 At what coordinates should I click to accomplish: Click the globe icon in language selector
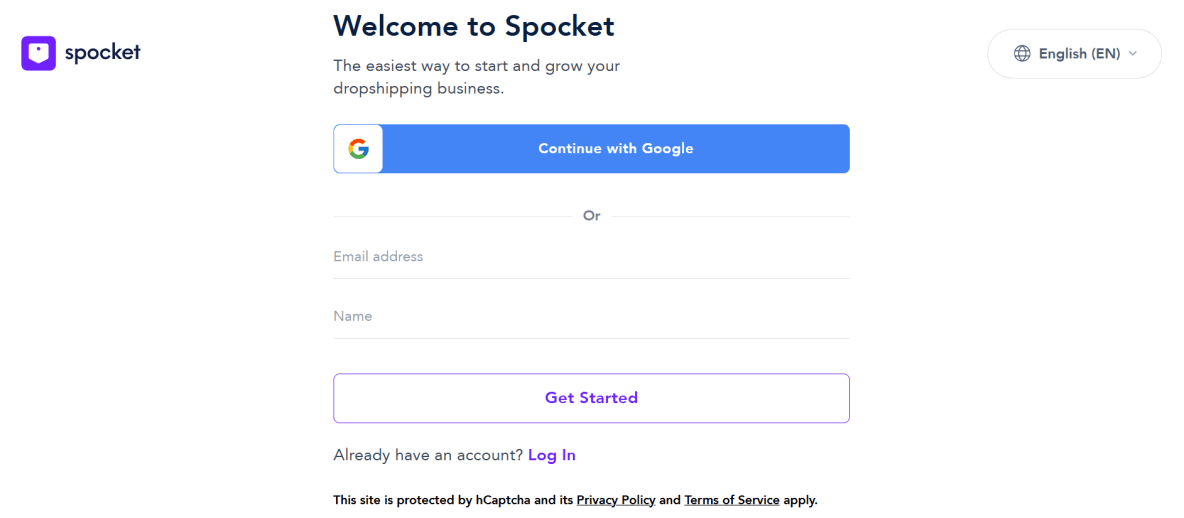1022,54
